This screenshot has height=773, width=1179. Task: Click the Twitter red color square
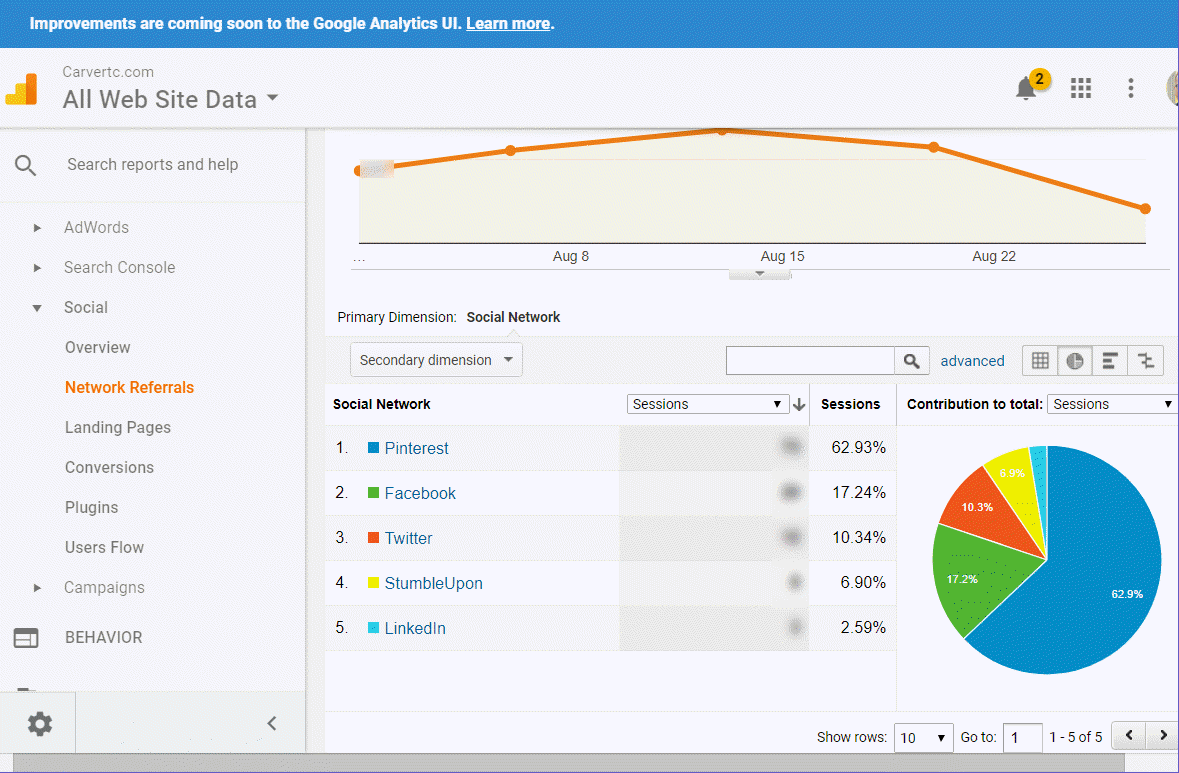click(x=373, y=538)
